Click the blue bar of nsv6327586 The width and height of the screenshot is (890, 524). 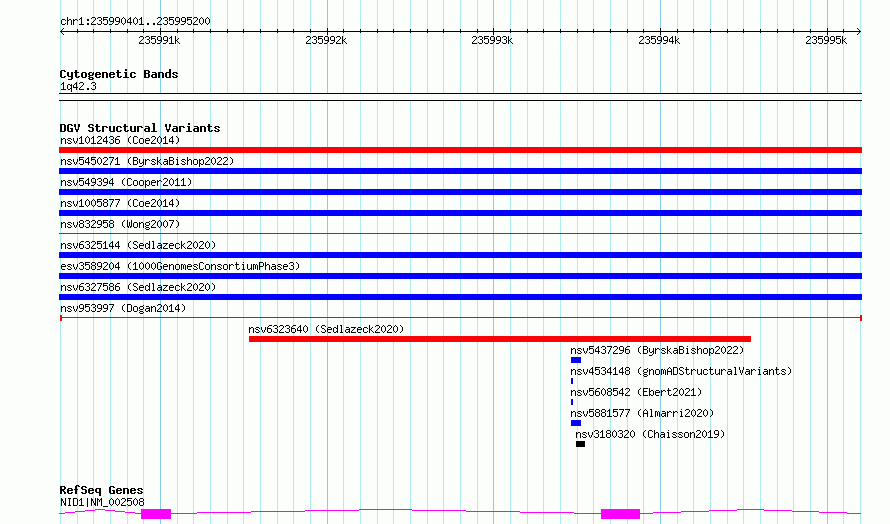coord(460,297)
